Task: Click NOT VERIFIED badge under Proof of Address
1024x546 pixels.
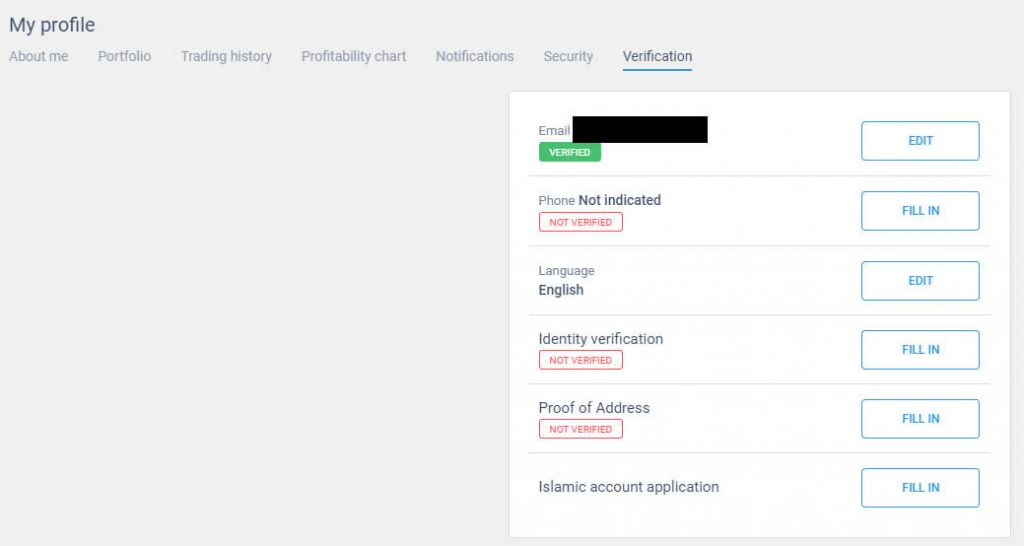Action: tap(580, 429)
